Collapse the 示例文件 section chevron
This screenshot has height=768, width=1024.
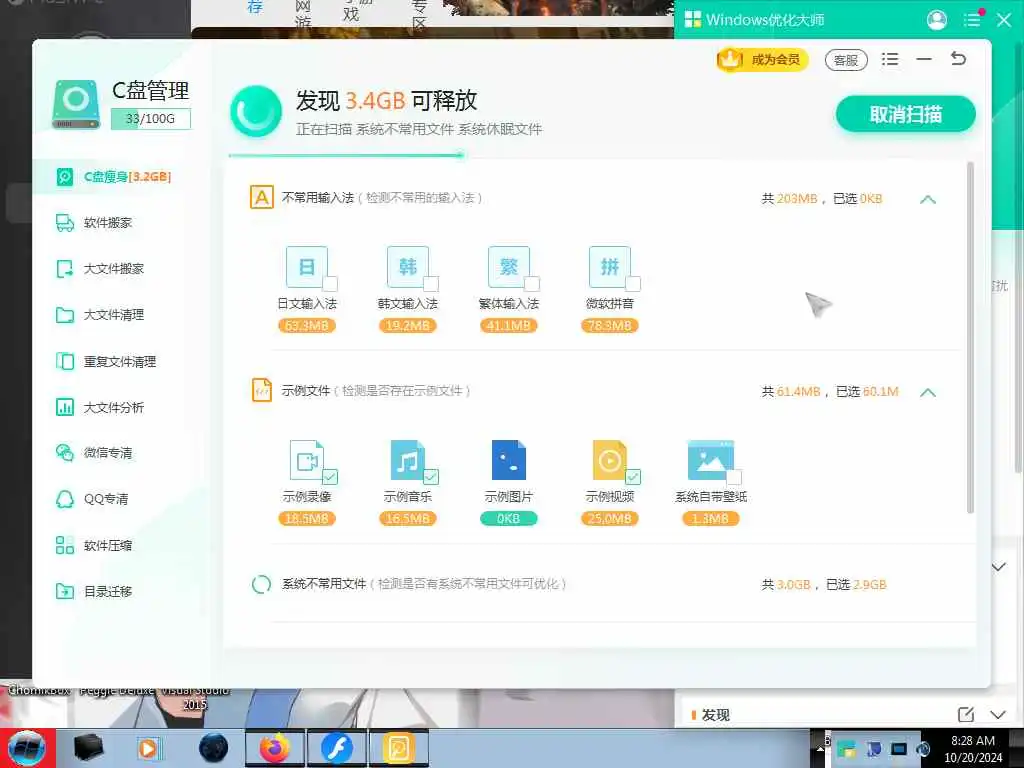click(x=928, y=392)
